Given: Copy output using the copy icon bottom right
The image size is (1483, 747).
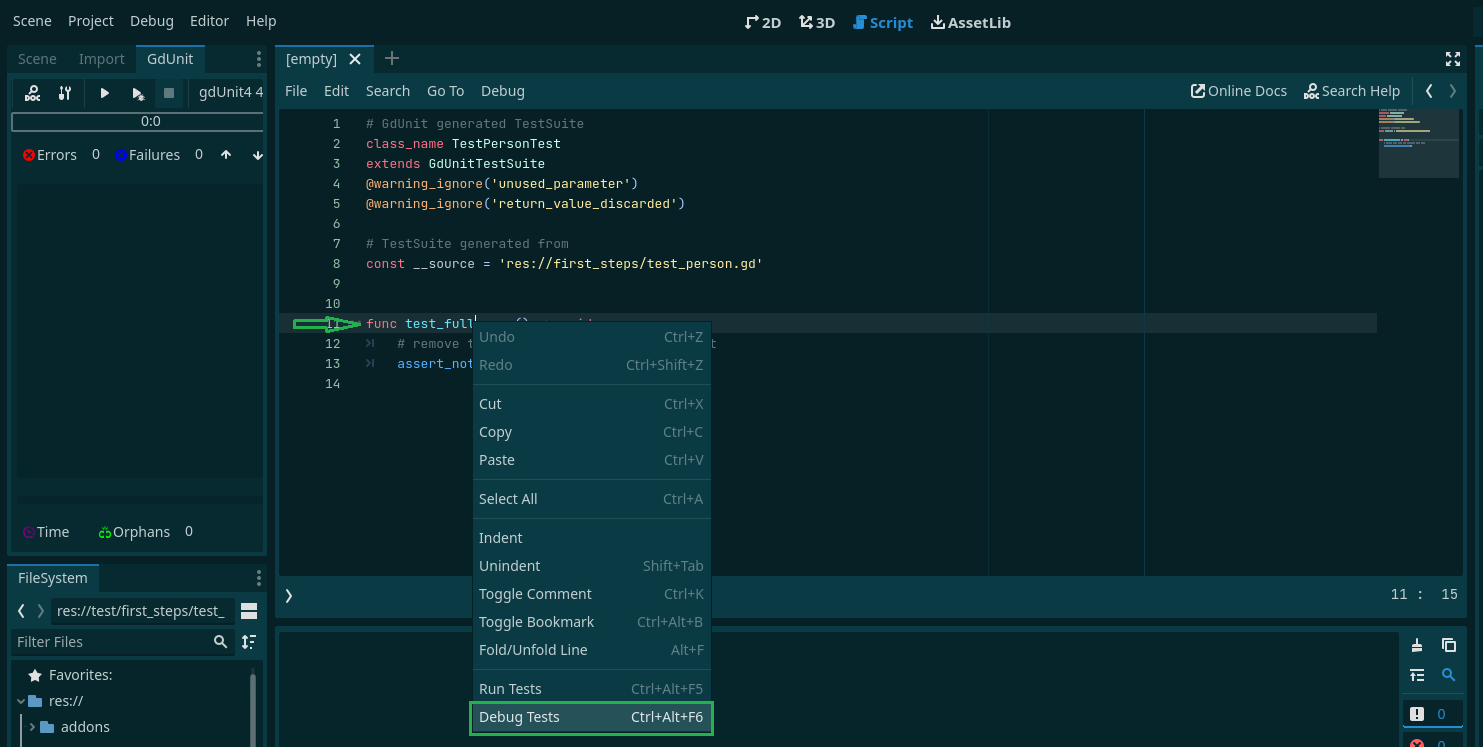Looking at the screenshot, I should (x=1449, y=645).
